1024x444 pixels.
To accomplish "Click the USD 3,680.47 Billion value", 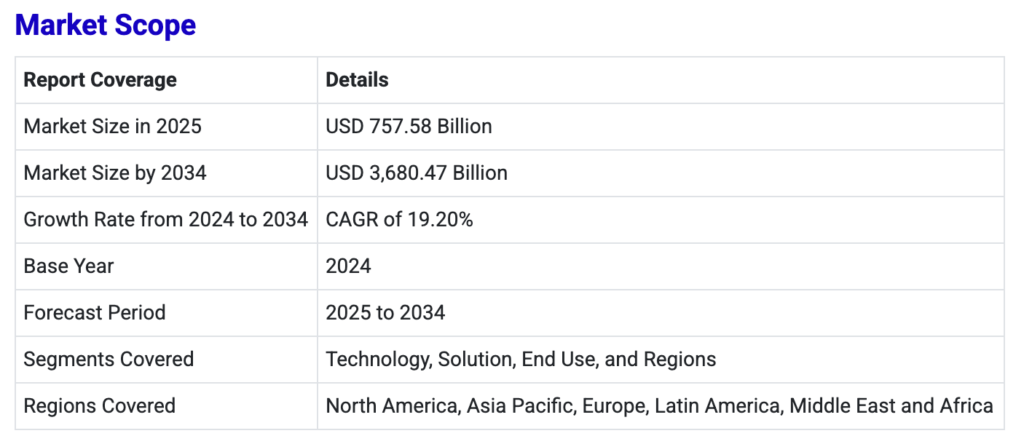I will [417, 173].
